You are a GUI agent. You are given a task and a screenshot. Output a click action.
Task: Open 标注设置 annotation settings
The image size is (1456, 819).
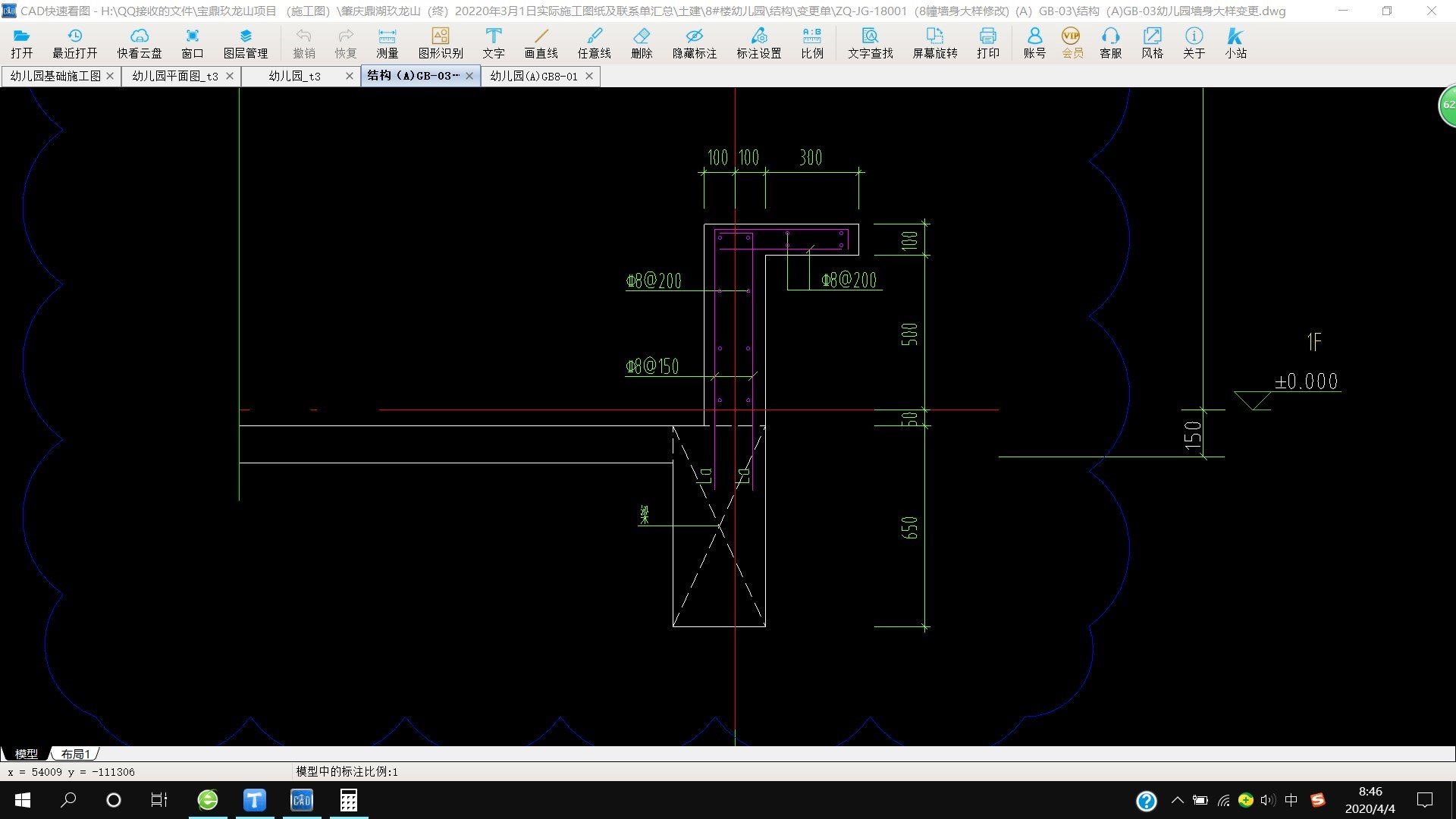(759, 43)
